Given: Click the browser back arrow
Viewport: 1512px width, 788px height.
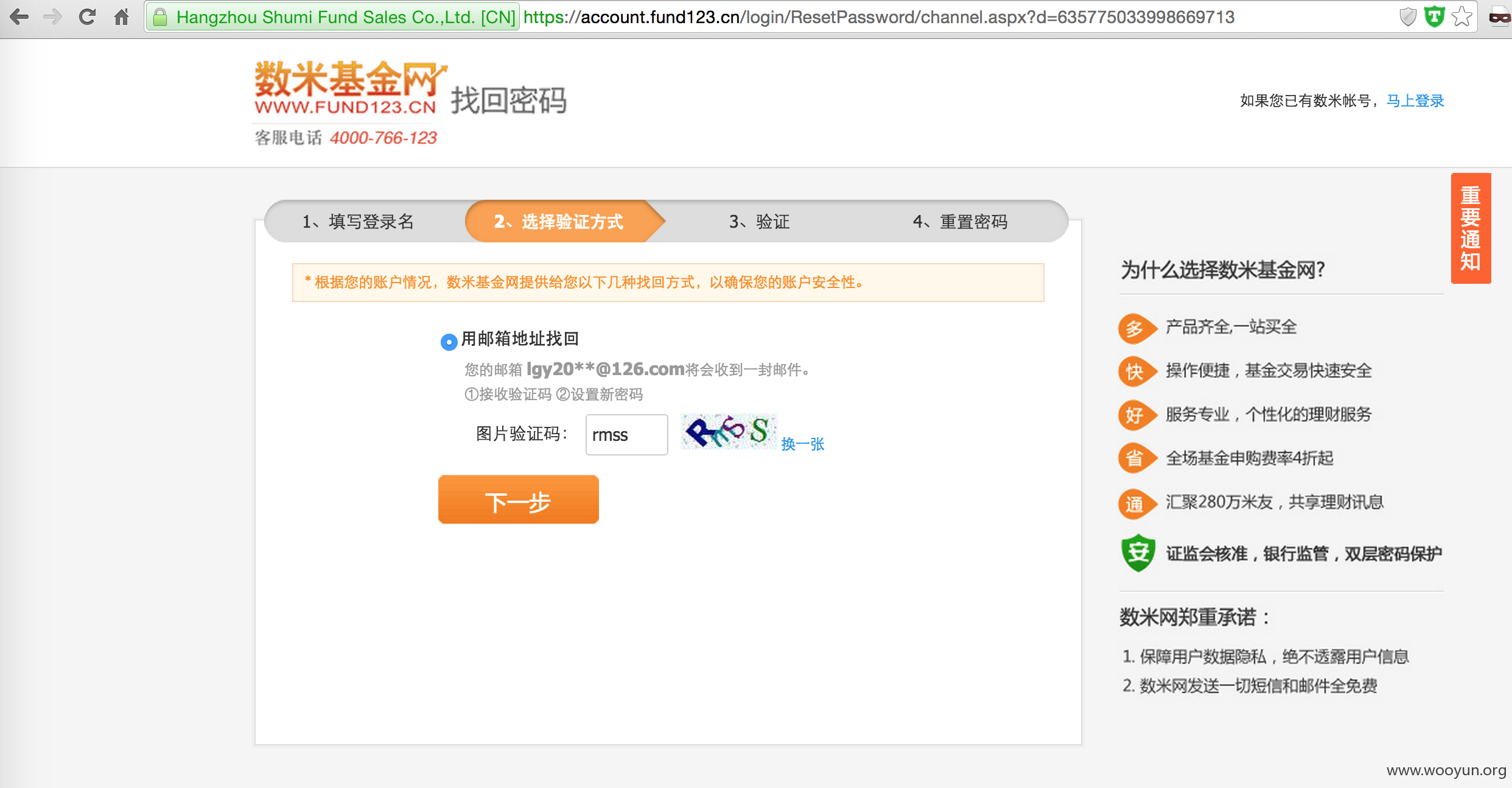Looking at the screenshot, I should pyautogui.click(x=19, y=16).
